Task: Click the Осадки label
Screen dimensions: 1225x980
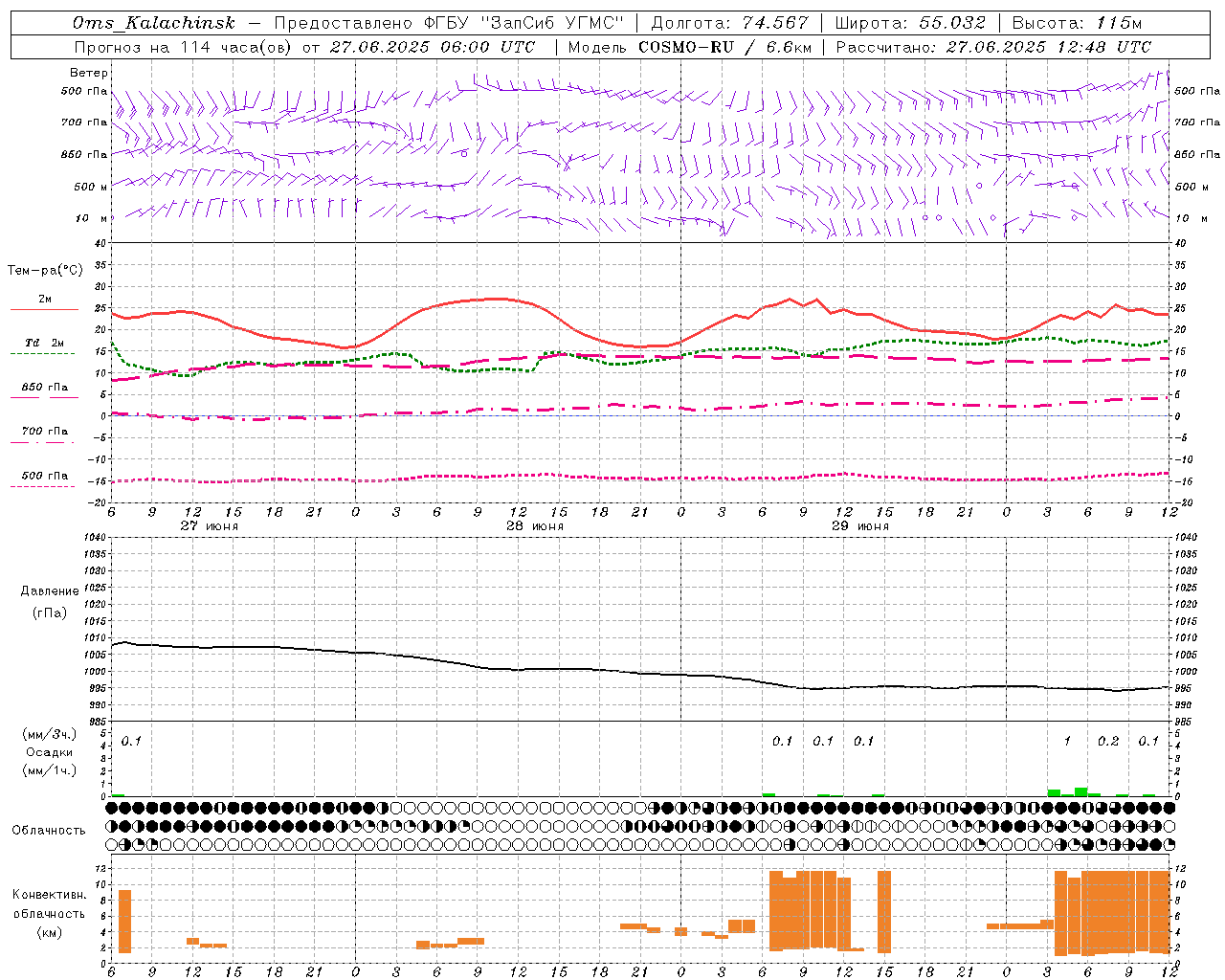Action: coord(50,752)
